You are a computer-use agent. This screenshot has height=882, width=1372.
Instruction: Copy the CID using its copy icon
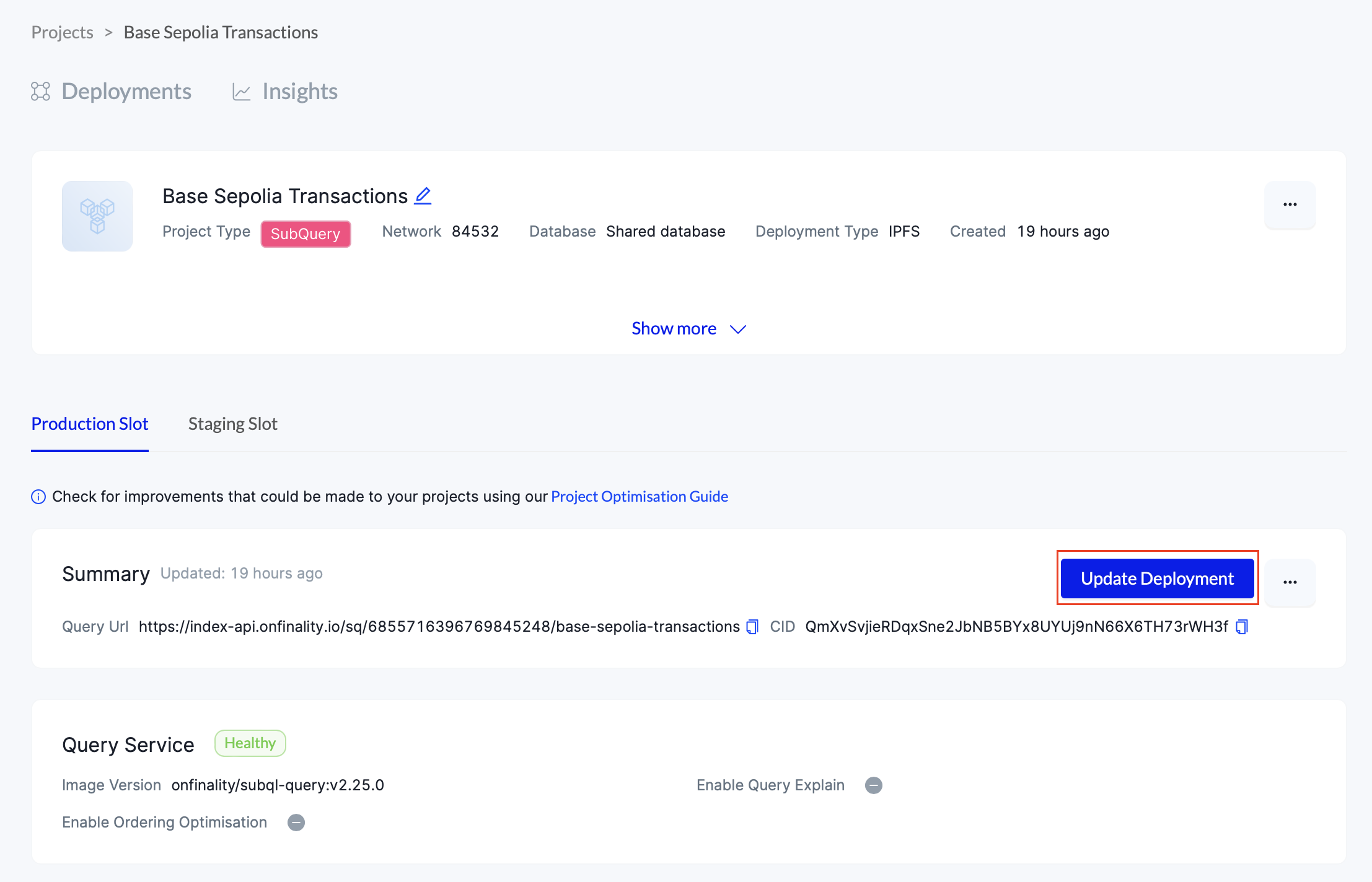(1241, 627)
